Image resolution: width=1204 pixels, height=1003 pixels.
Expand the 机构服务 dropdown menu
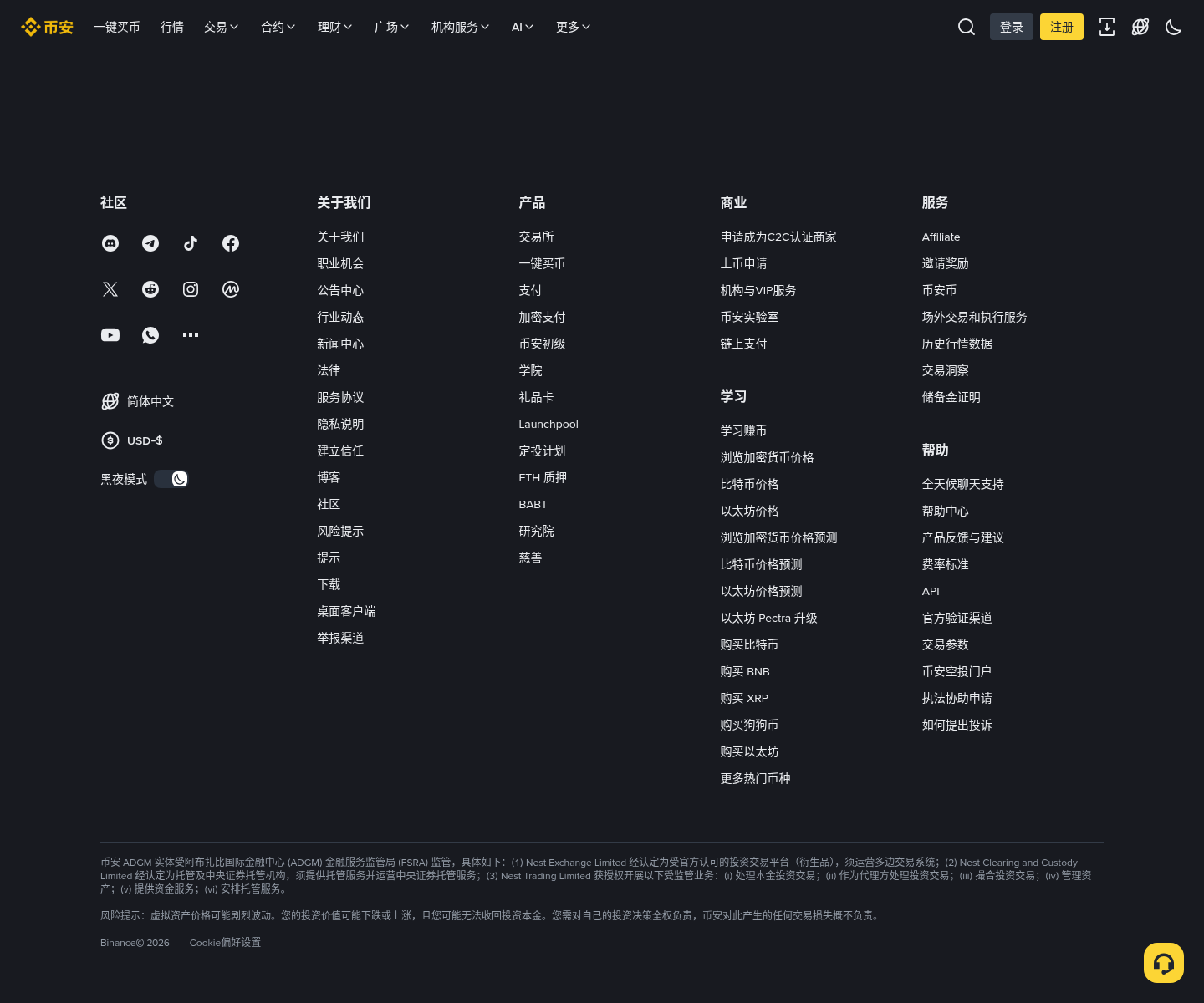pos(461,27)
